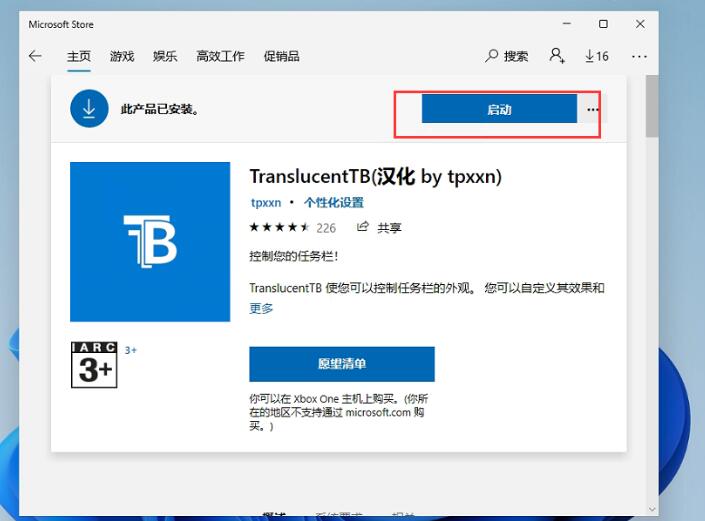
Task: Open the 搜索 search box
Action: (x=506, y=56)
